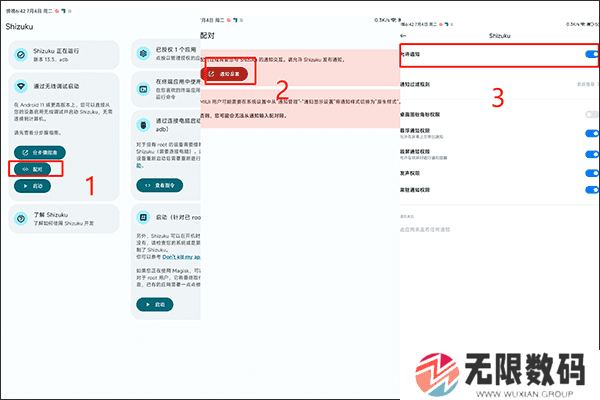Tap the Shizuku 正在运行 status check icon
Viewport: 600px width, 400px height.
[21, 55]
